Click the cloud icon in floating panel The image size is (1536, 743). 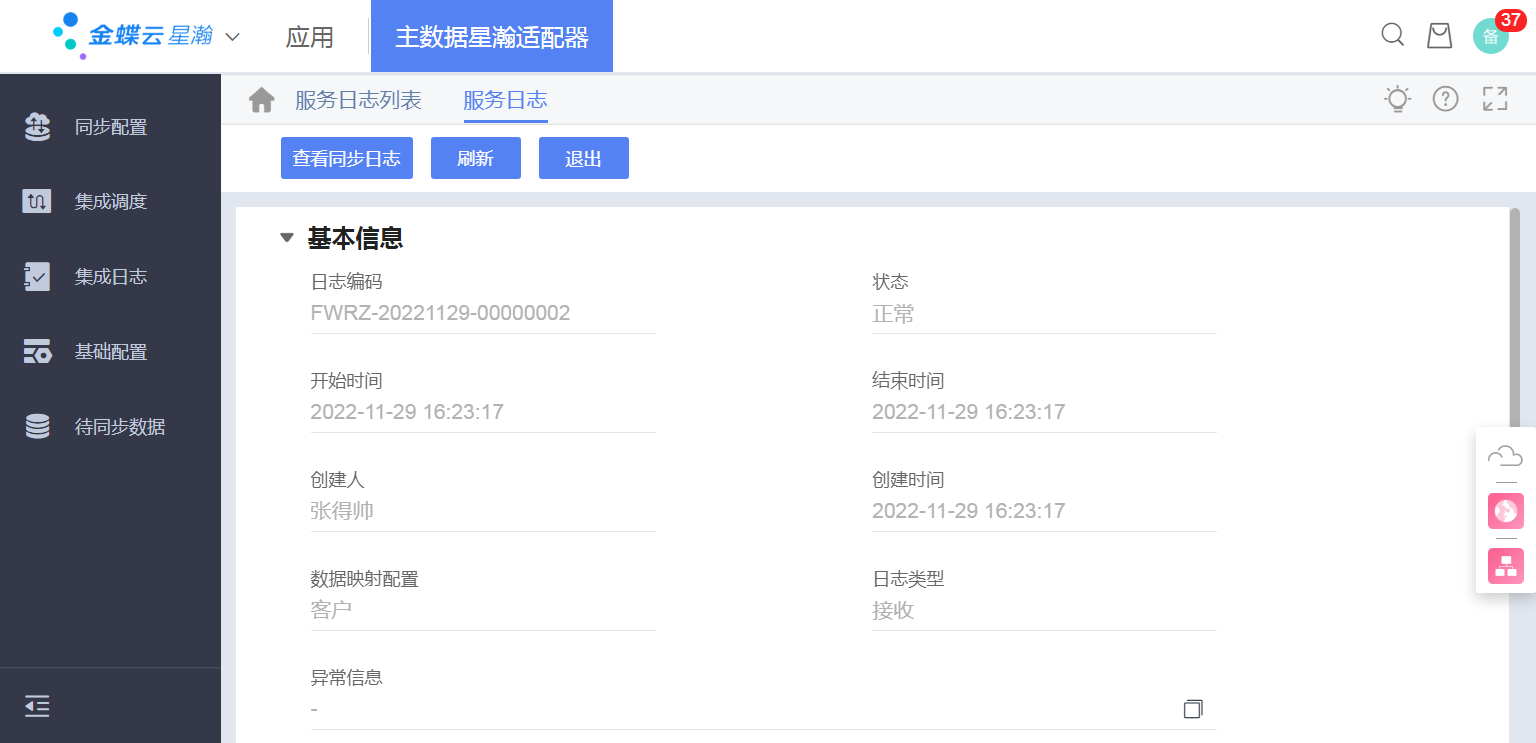[x=1505, y=456]
